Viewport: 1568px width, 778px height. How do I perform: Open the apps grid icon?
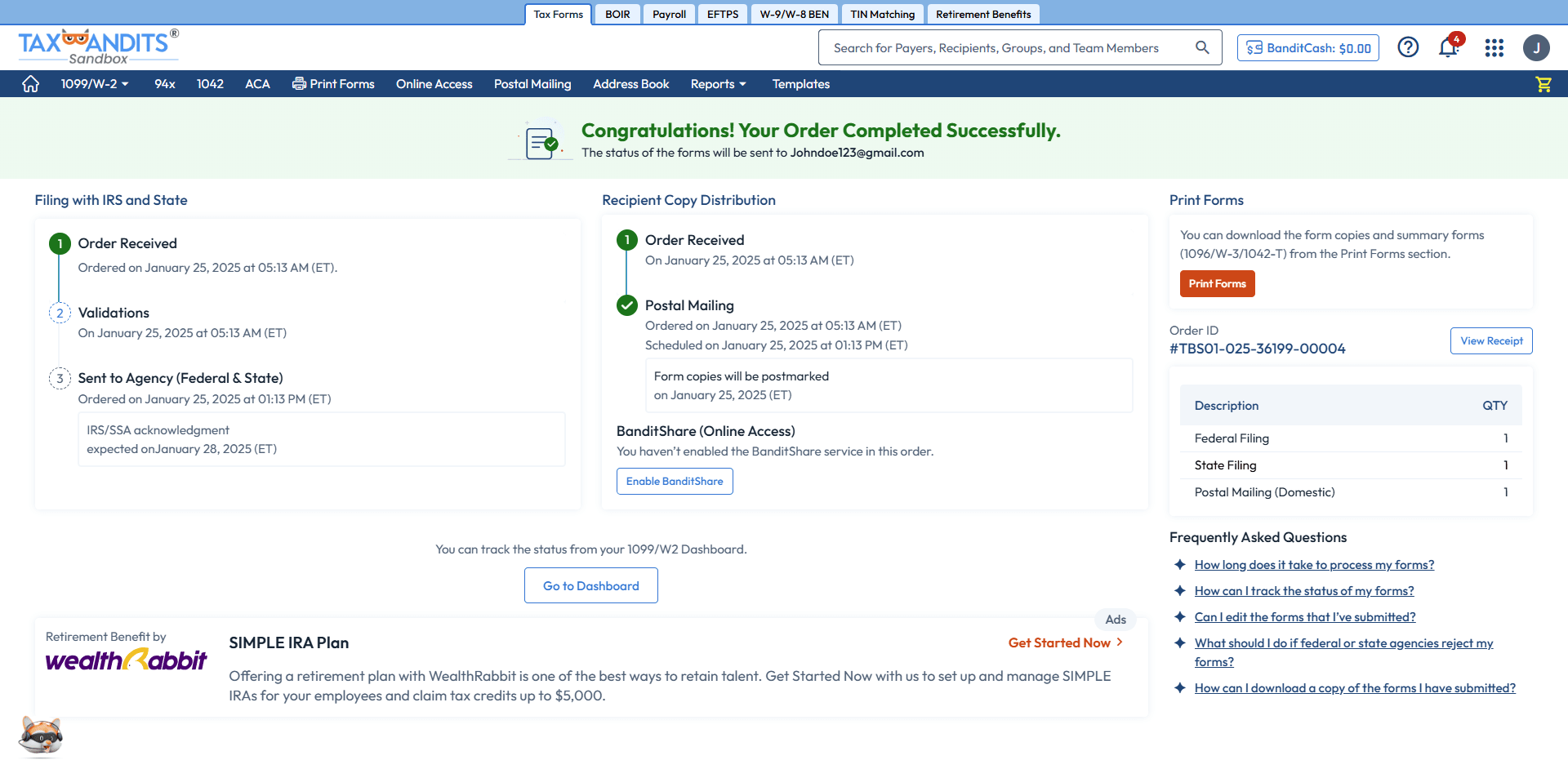tap(1494, 48)
